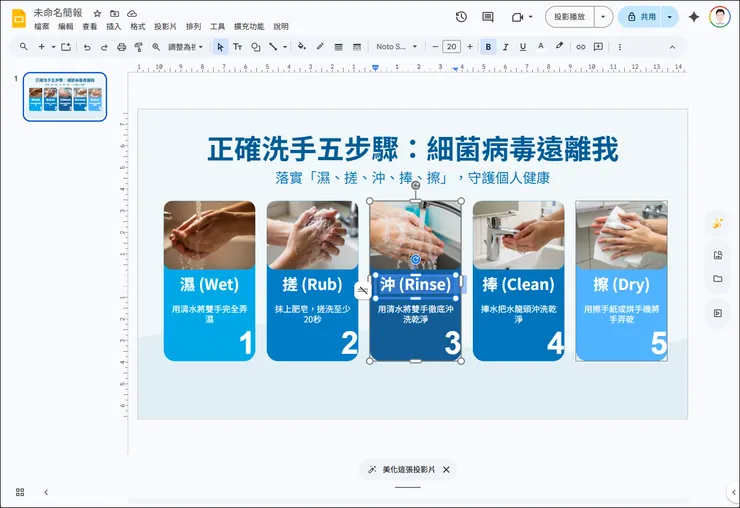Click the highlight color marker icon
The height and width of the screenshot is (508, 740).
(x=559, y=46)
